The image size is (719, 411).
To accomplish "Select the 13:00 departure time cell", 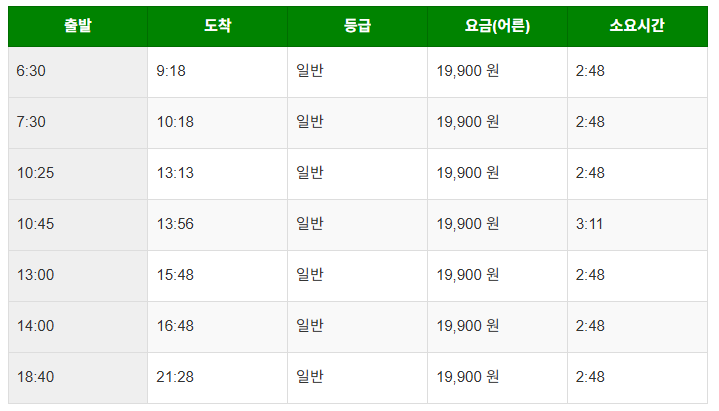I will click(x=78, y=276).
